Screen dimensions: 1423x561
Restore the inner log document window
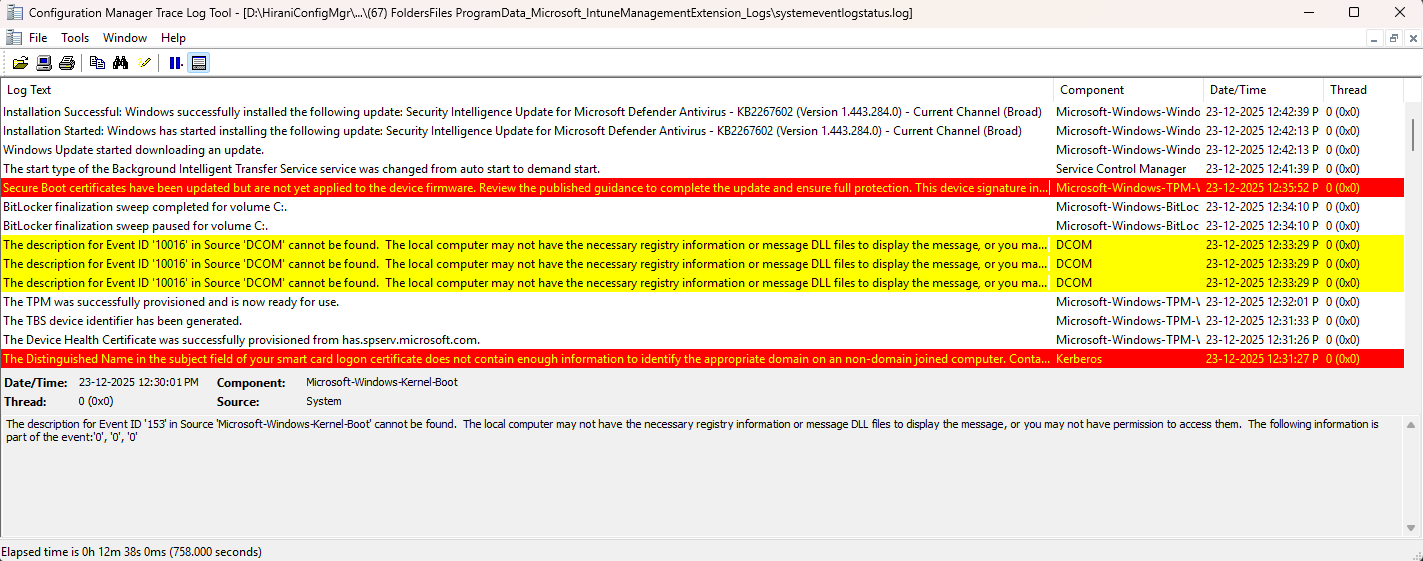1393,38
